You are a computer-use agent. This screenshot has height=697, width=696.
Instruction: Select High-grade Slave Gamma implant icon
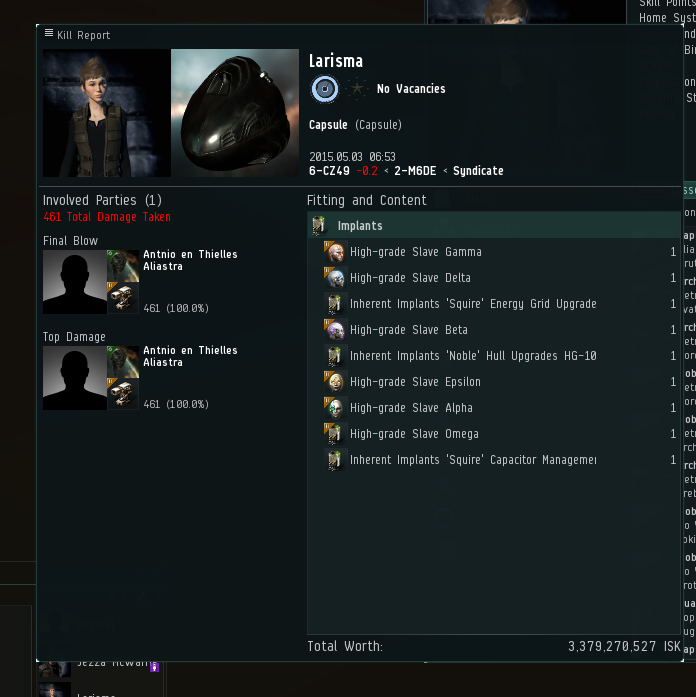335,252
